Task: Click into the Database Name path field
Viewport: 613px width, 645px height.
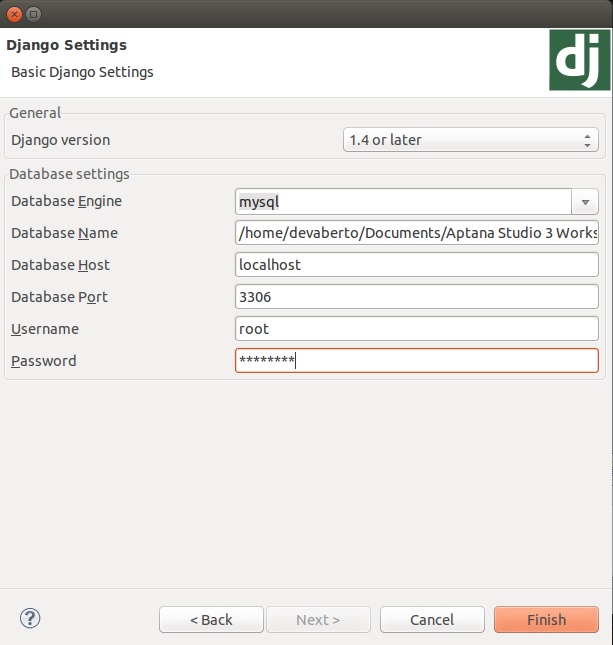Action: coord(416,234)
